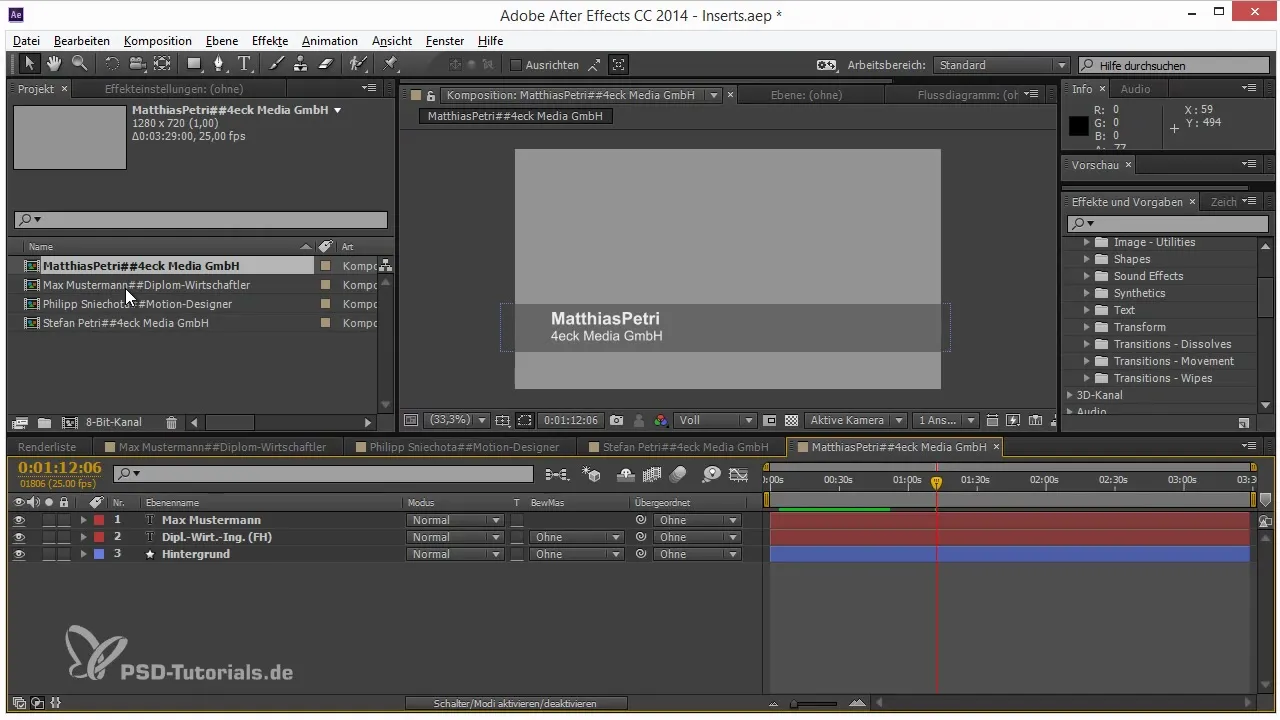Select the Brush tool
Screen dimensions: 1280x720
[277, 64]
